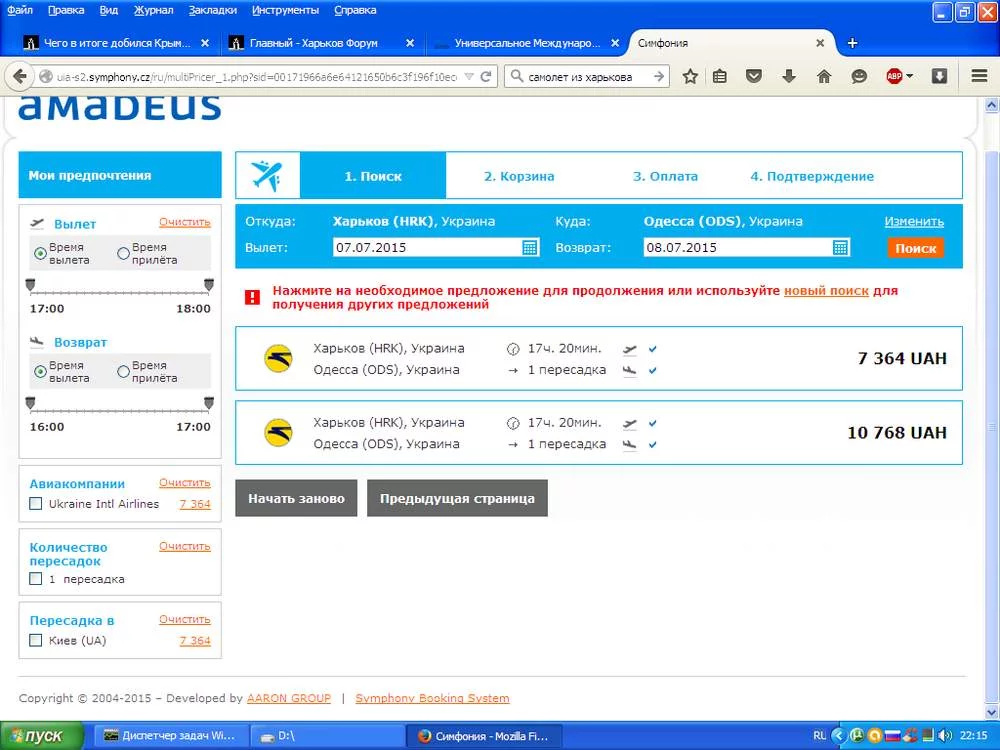
Task: Open AARON GROUP footer link
Action: coord(289,698)
